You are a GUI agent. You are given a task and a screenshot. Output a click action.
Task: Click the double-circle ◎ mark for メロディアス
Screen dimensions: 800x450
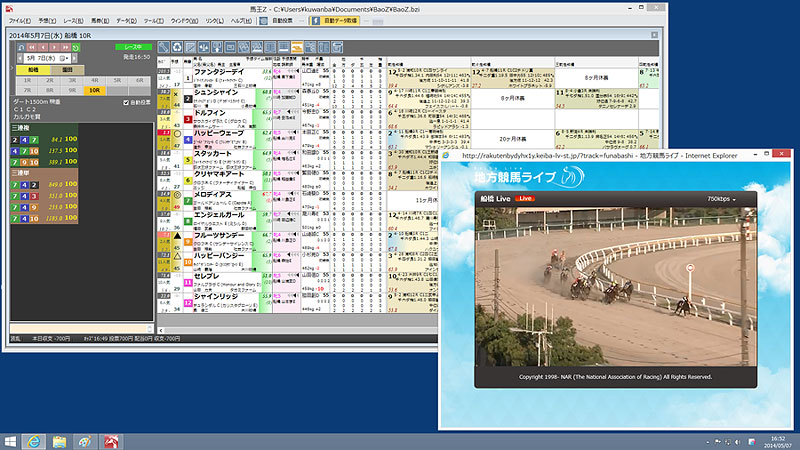[x=178, y=195]
